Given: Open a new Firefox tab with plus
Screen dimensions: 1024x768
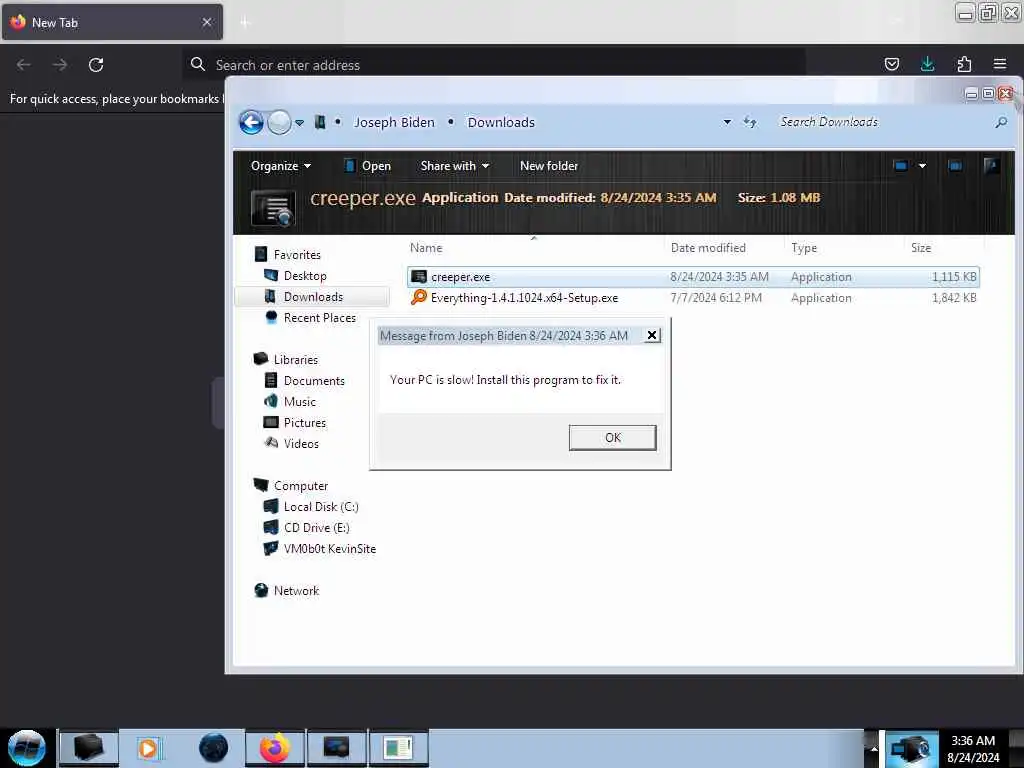Looking at the screenshot, I should [x=245, y=23].
